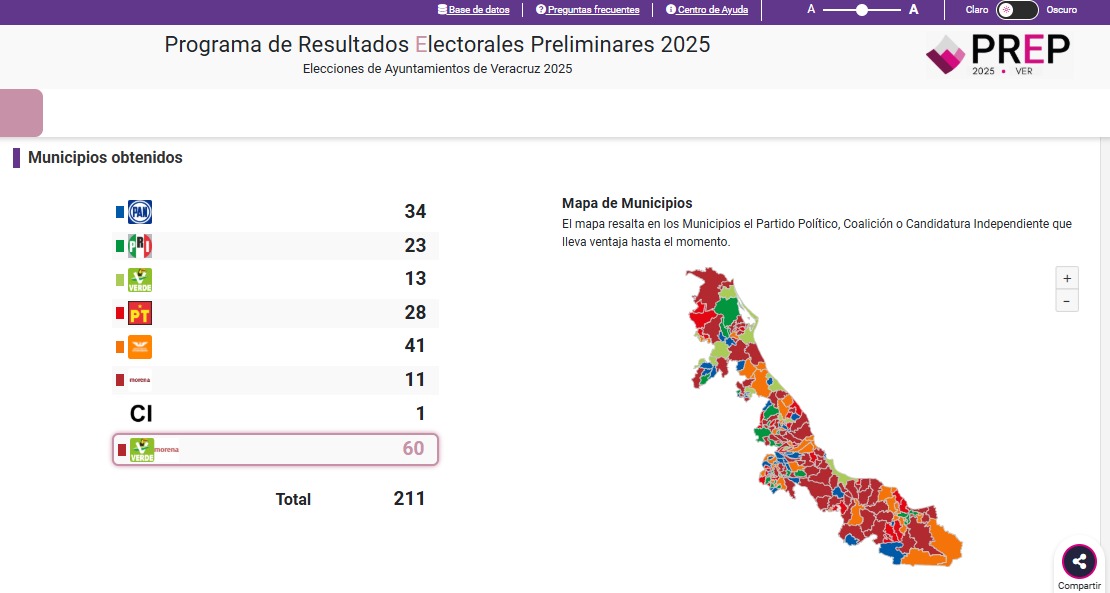Select the Verde-Morena coalition row

(x=275, y=449)
